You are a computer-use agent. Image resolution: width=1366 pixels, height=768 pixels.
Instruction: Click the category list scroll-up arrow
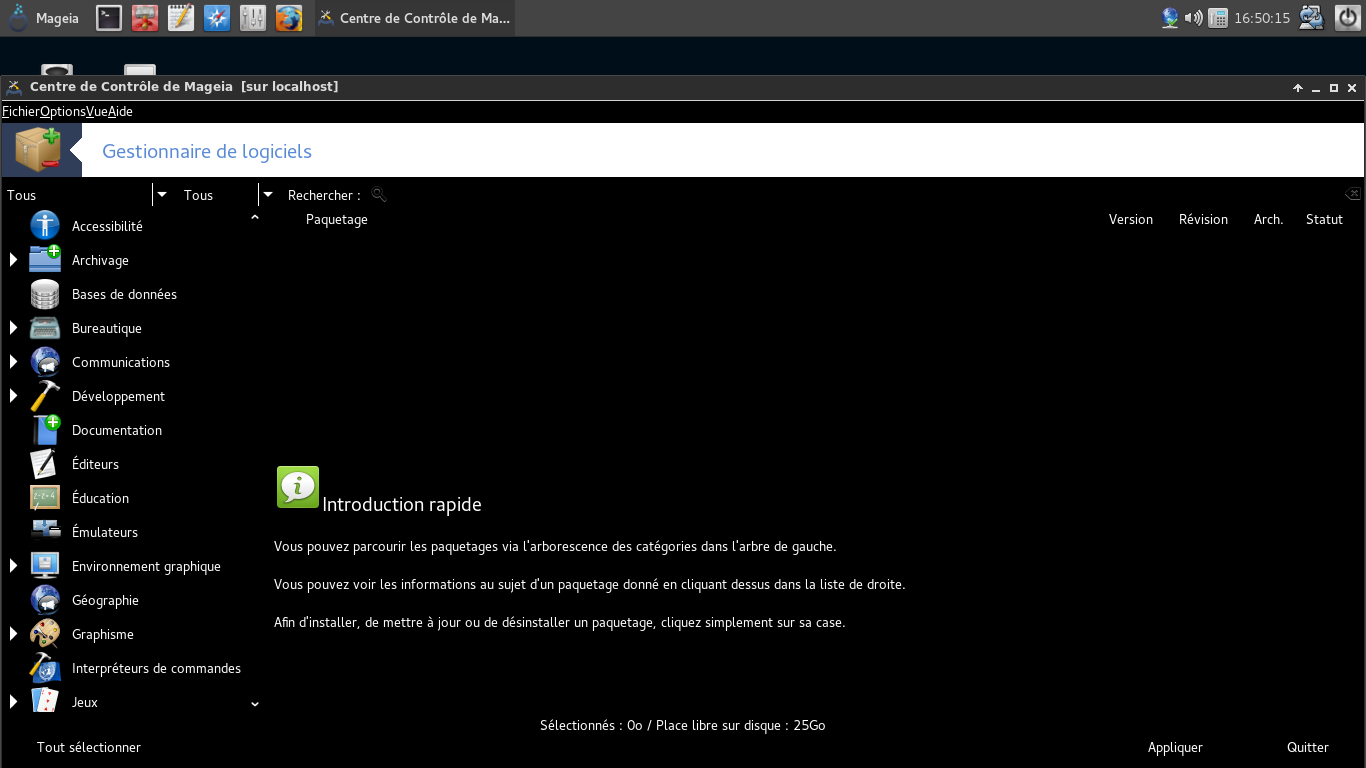pyautogui.click(x=255, y=217)
